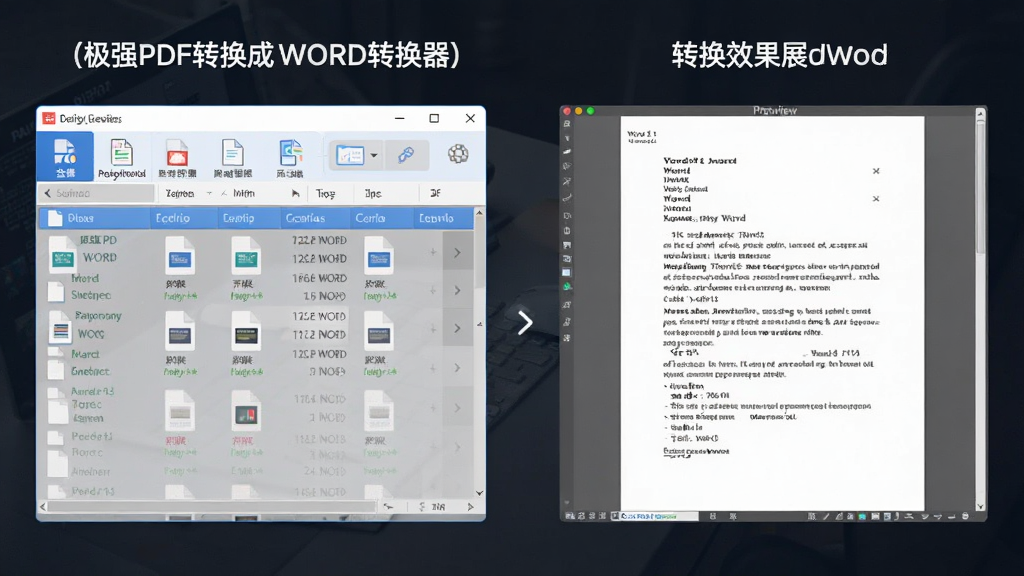Click the 122.2 WORD size entry in top row
1024x576 pixels.
(x=319, y=240)
